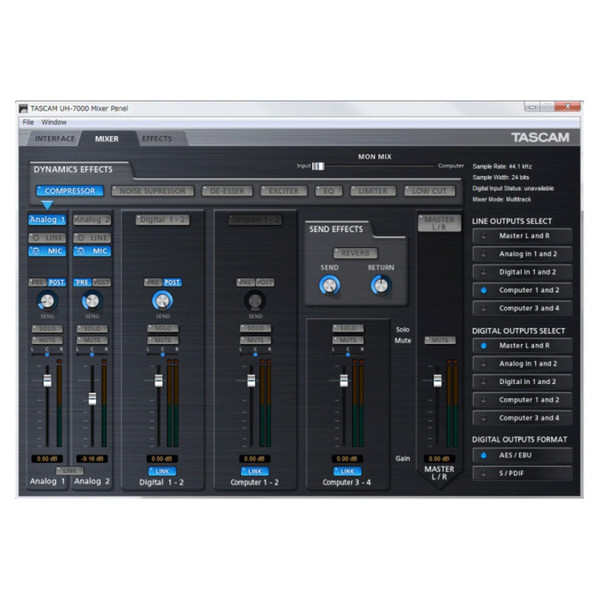The image size is (600, 600).
Task: Click the Analog 2 SEND knob
Action: 92,301
